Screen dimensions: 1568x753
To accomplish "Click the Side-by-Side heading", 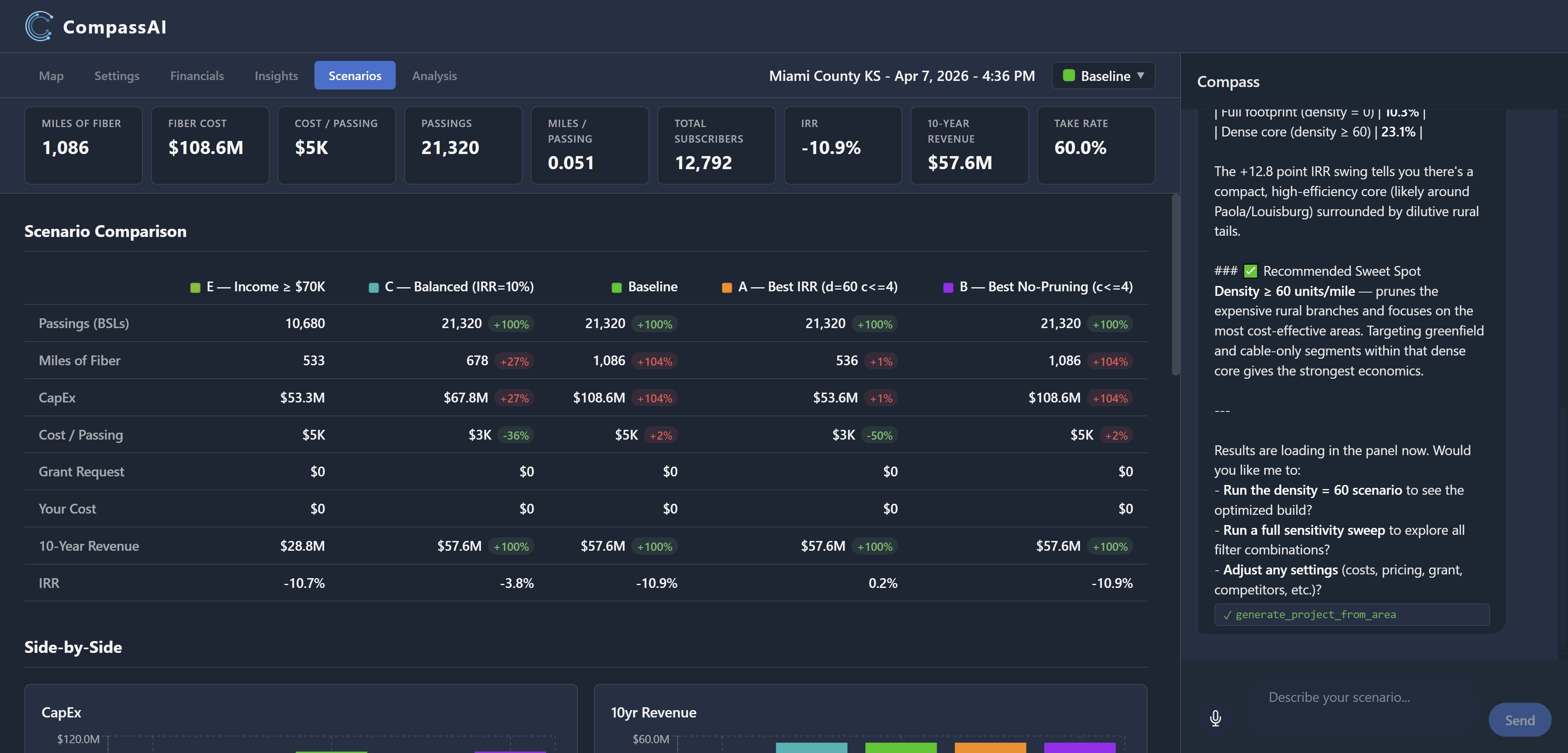I will tap(73, 648).
